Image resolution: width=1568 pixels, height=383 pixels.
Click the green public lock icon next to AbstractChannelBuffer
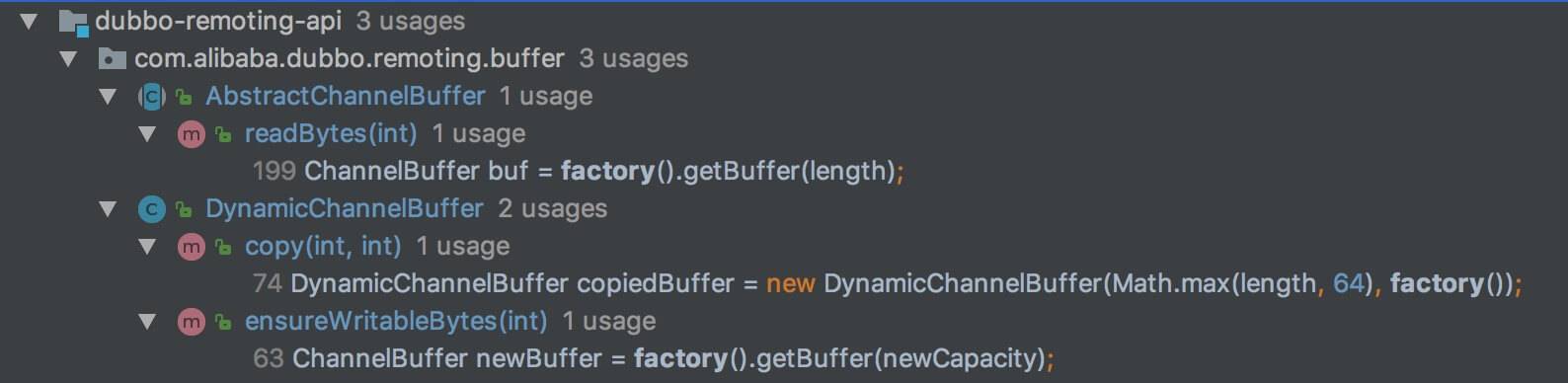coord(184,97)
